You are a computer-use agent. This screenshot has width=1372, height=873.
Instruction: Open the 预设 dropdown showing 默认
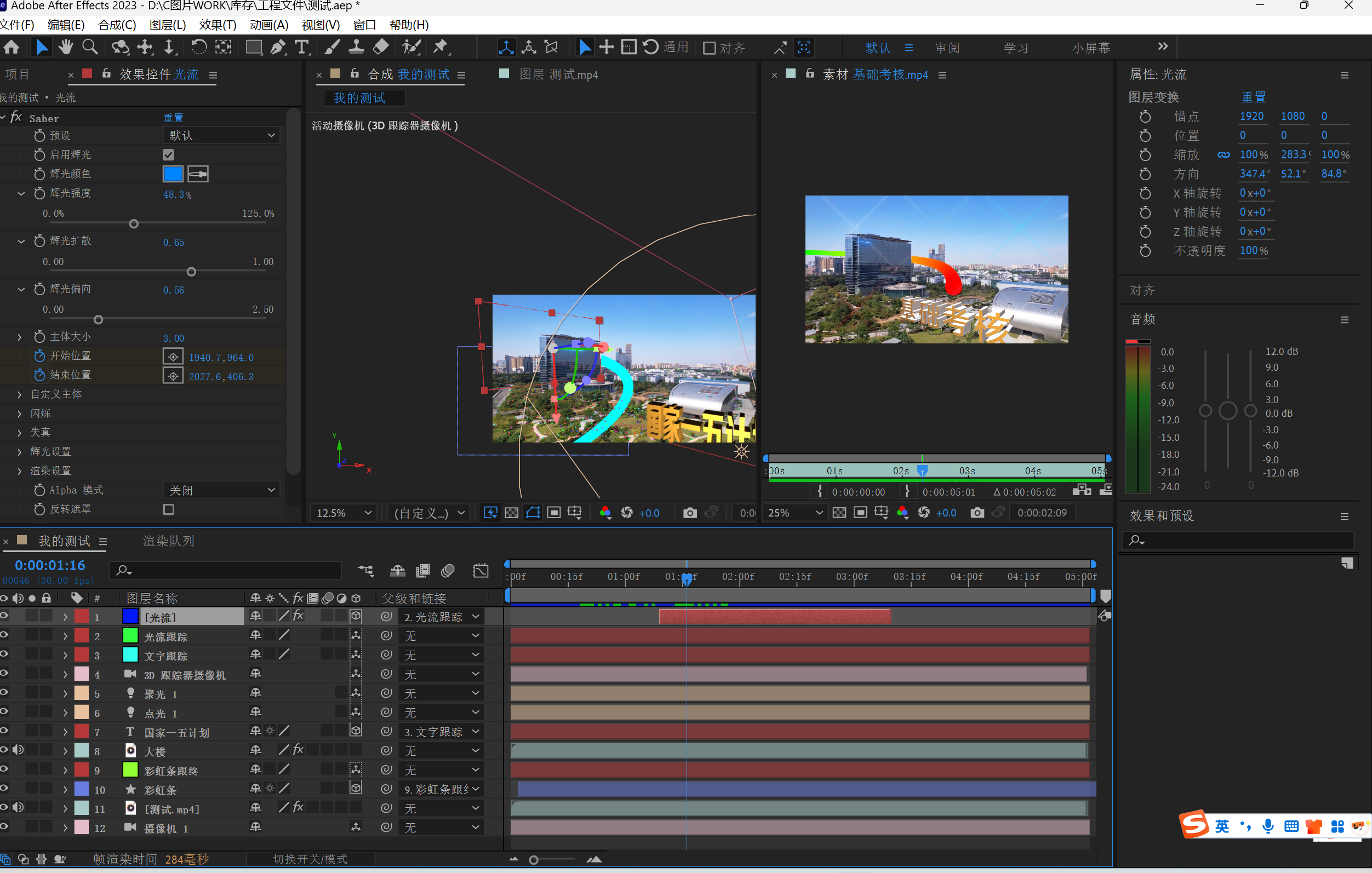[221, 135]
